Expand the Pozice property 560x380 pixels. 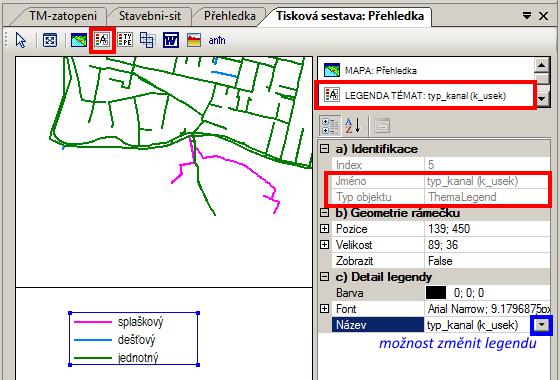click(x=324, y=229)
